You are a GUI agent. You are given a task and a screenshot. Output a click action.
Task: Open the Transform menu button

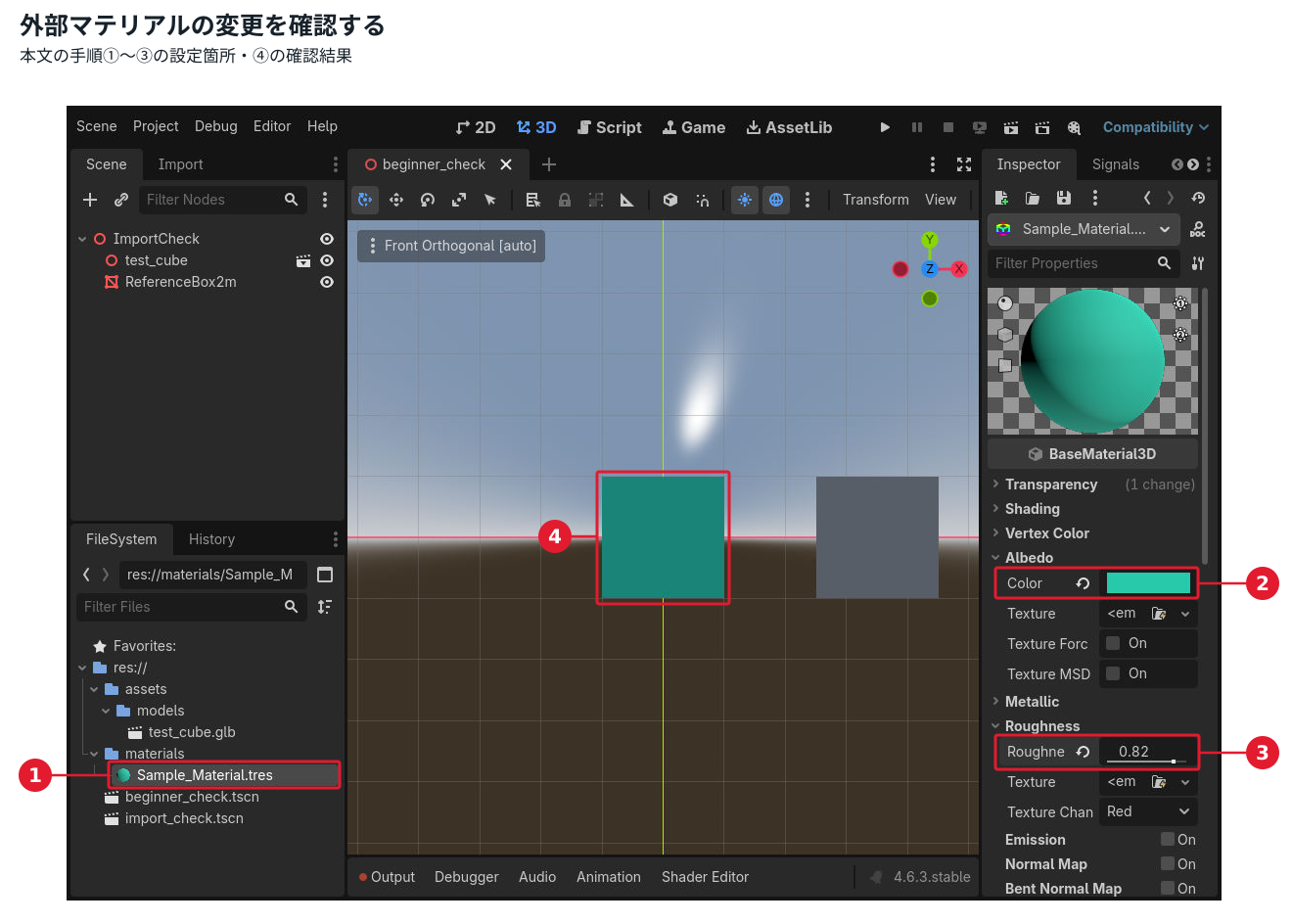tap(876, 200)
